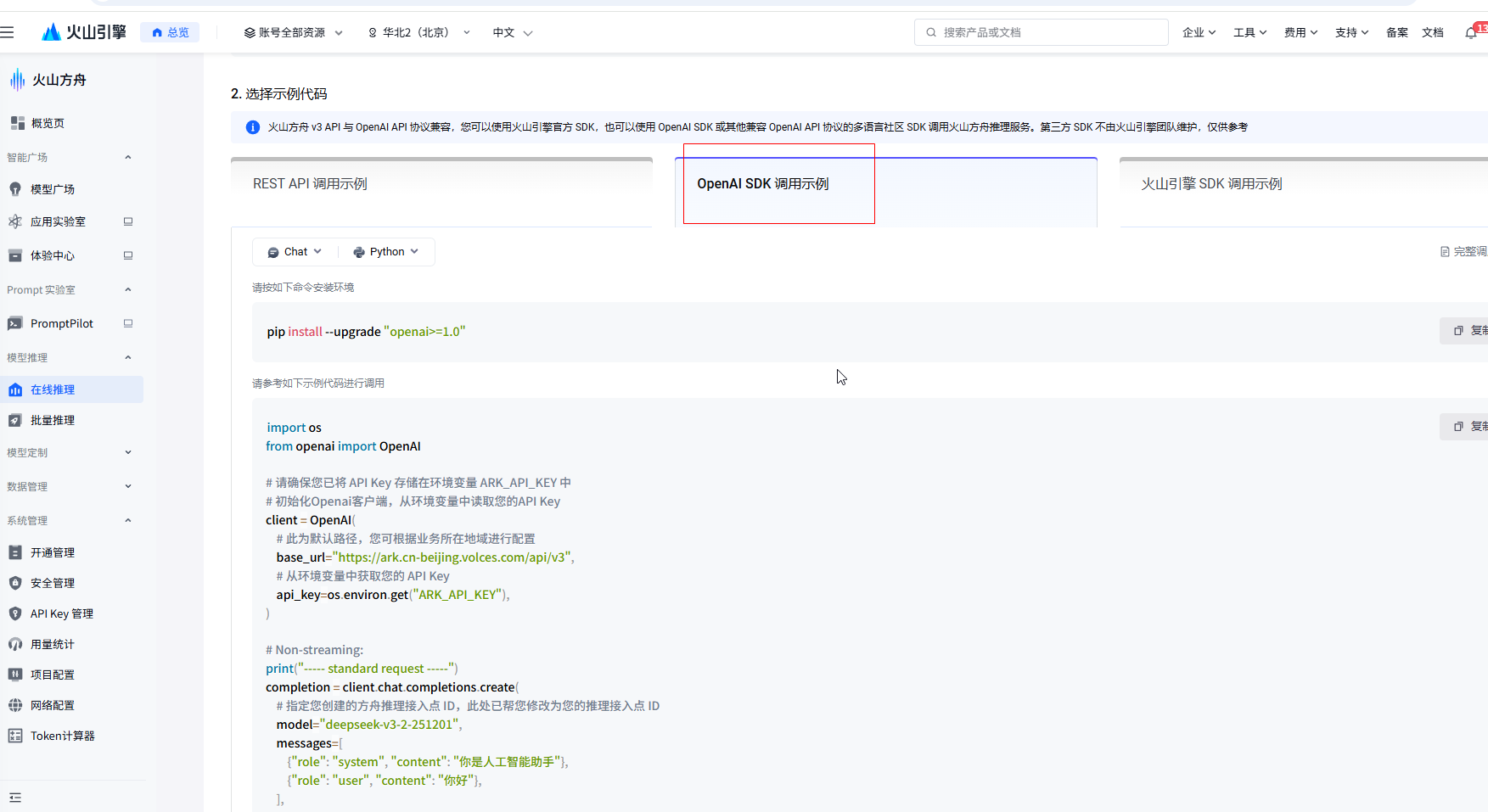The width and height of the screenshot is (1488, 812).
Task: Open the Chat type dropdown
Action: pos(295,252)
